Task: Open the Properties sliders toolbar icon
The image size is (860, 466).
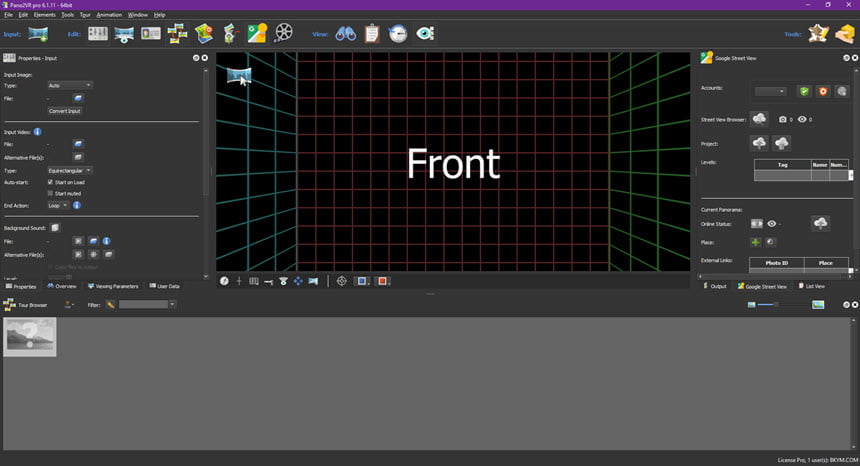Action: [x=98, y=33]
